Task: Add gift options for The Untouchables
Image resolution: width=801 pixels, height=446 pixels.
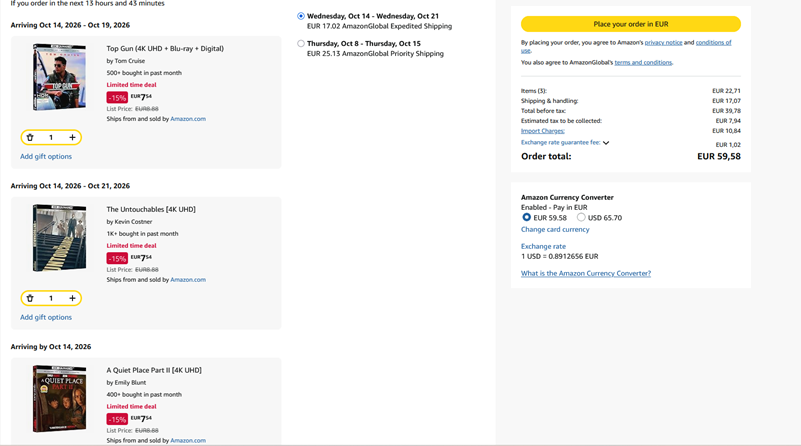Action: 46,317
